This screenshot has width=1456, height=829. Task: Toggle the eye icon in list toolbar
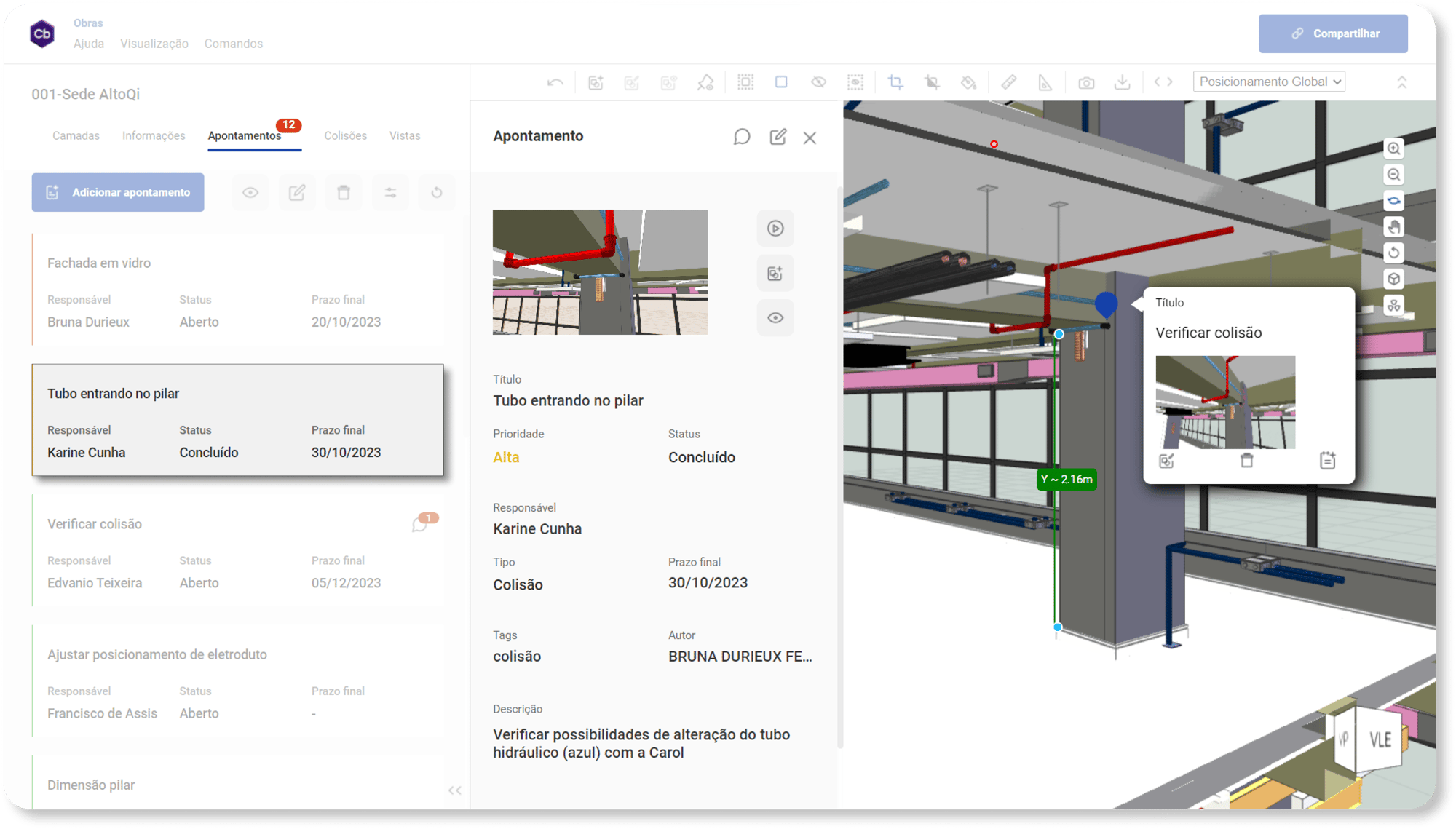(x=250, y=193)
